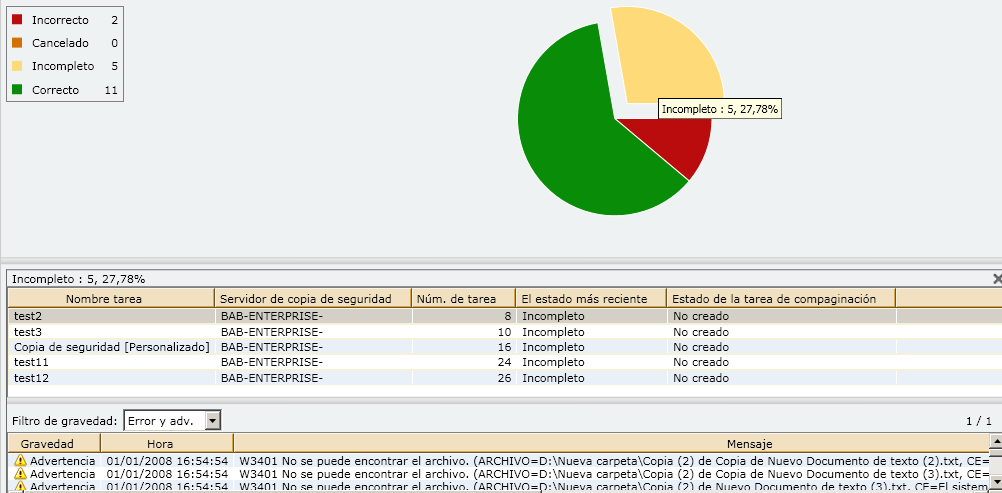Click the green Correcto legend swatch

point(17,90)
